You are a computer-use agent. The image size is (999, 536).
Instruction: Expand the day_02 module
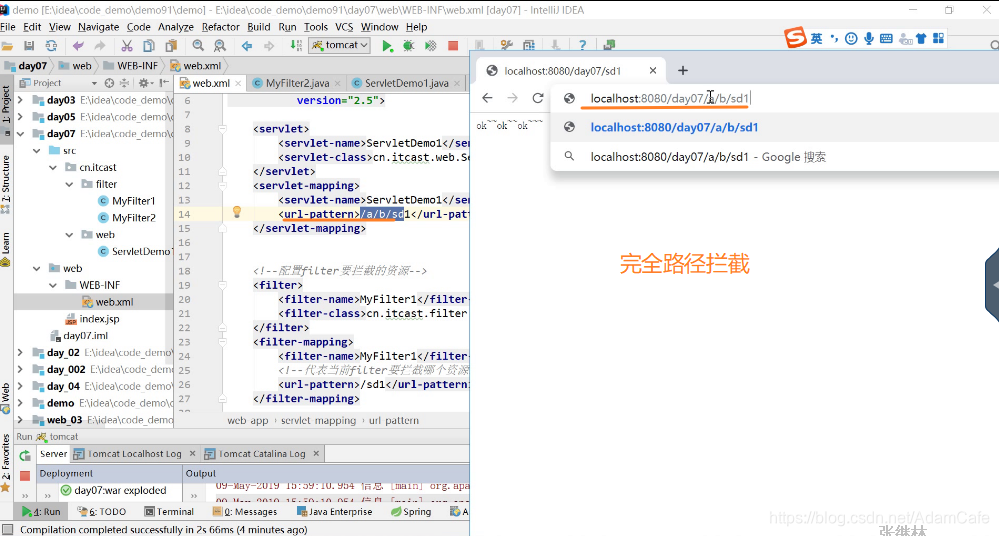tap(20, 352)
